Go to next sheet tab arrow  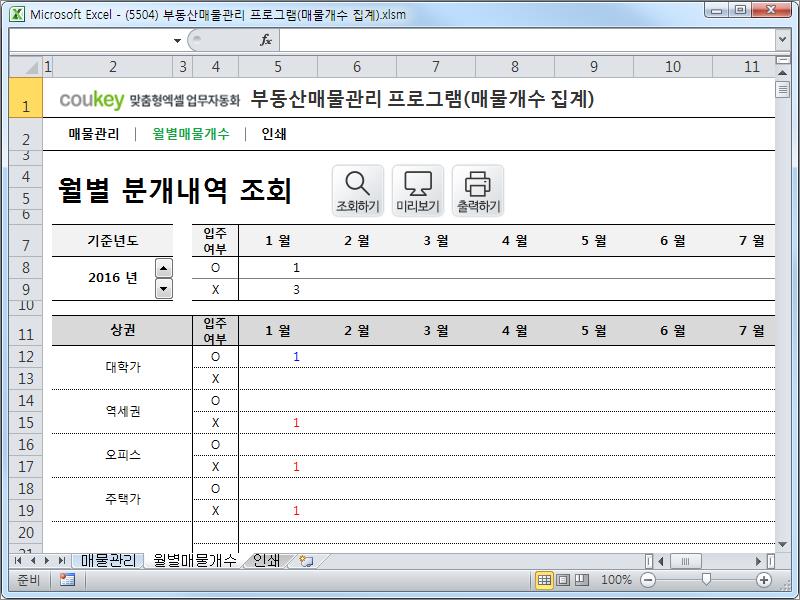tap(47, 561)
